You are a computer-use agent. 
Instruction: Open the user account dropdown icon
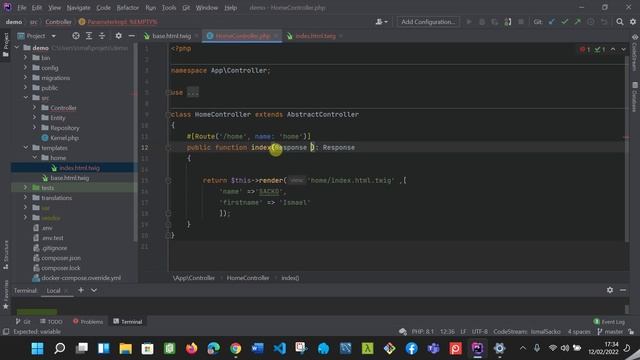381,22
